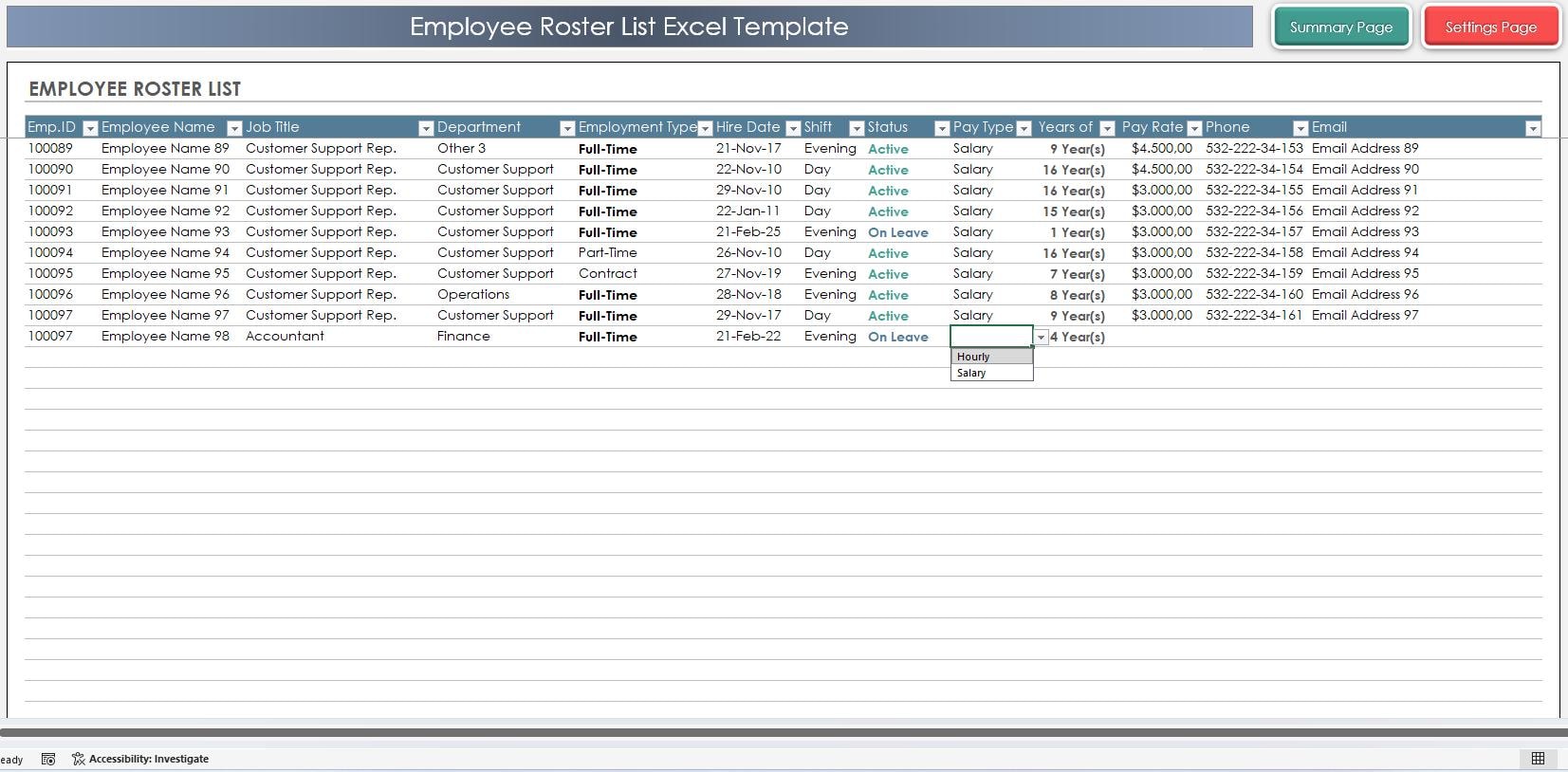Select the Emp.ID cell '100096'
The width and height of the screenshot is (1568, 772).
(50, 294)
